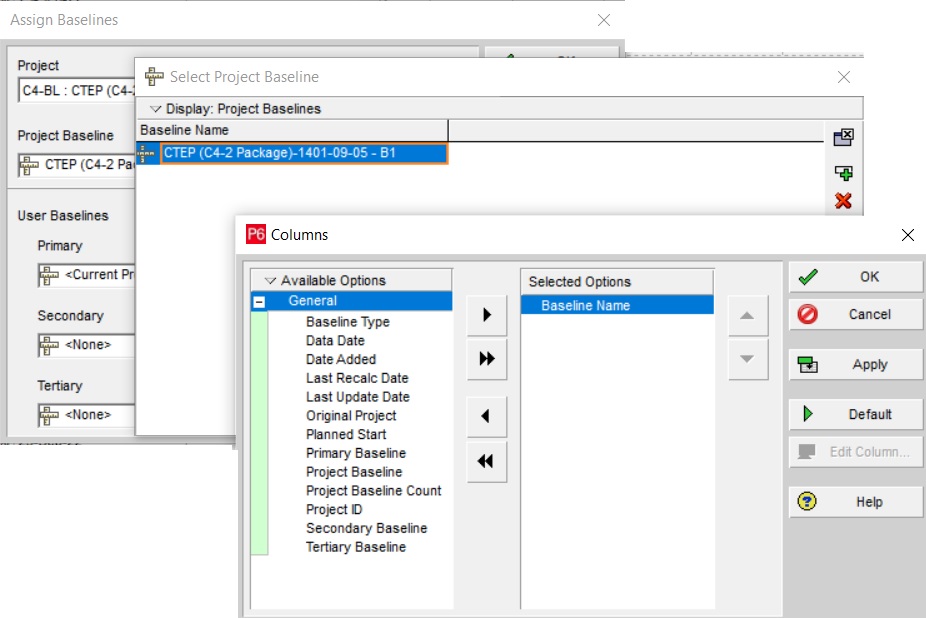This screenshot has width=926, height=618.
Task: Remove all columns with double left arrow
Action: (487, 461)
